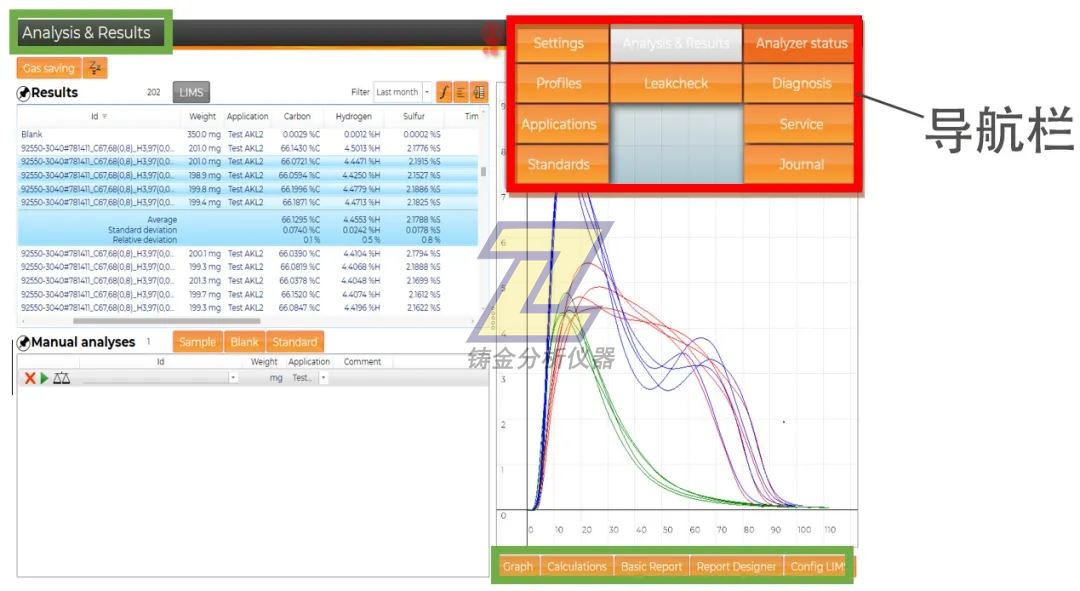Open the Filter Last month dropdown
This screenshot has height=591, width=1080.
point(427,92)
